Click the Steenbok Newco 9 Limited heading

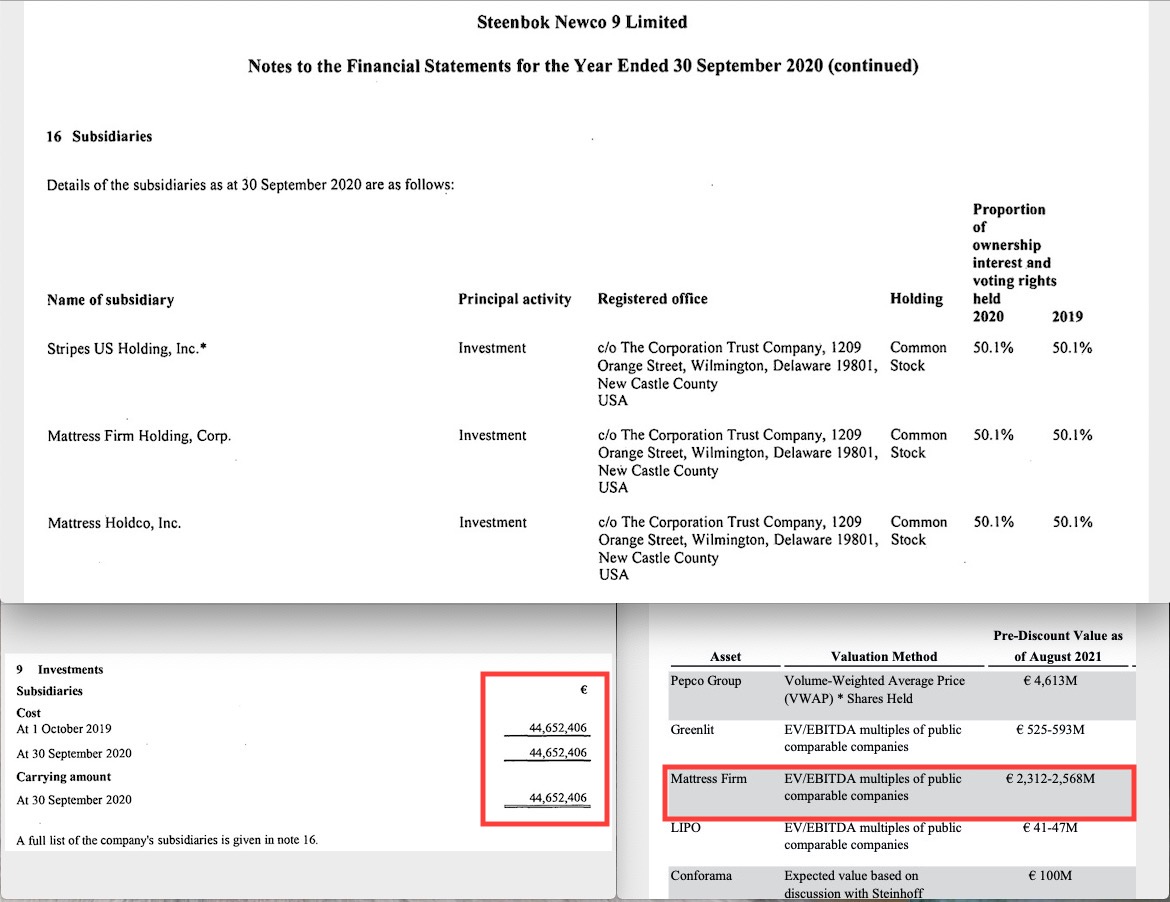583,21
